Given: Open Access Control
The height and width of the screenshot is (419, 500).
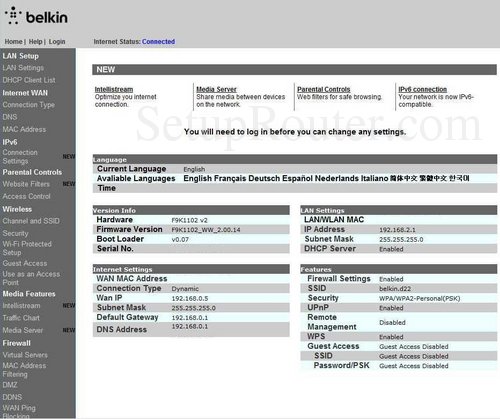Looking at the screenshot, I should point(27,196).
